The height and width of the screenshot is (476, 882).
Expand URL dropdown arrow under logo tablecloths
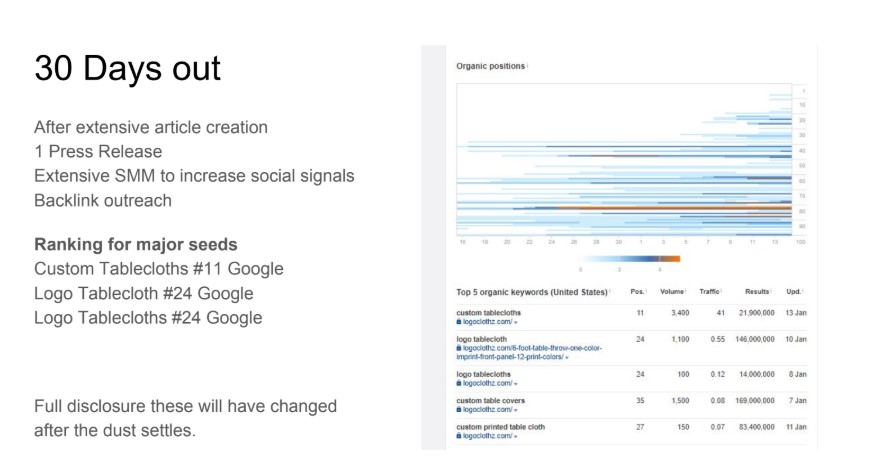[x=516, y=384]
